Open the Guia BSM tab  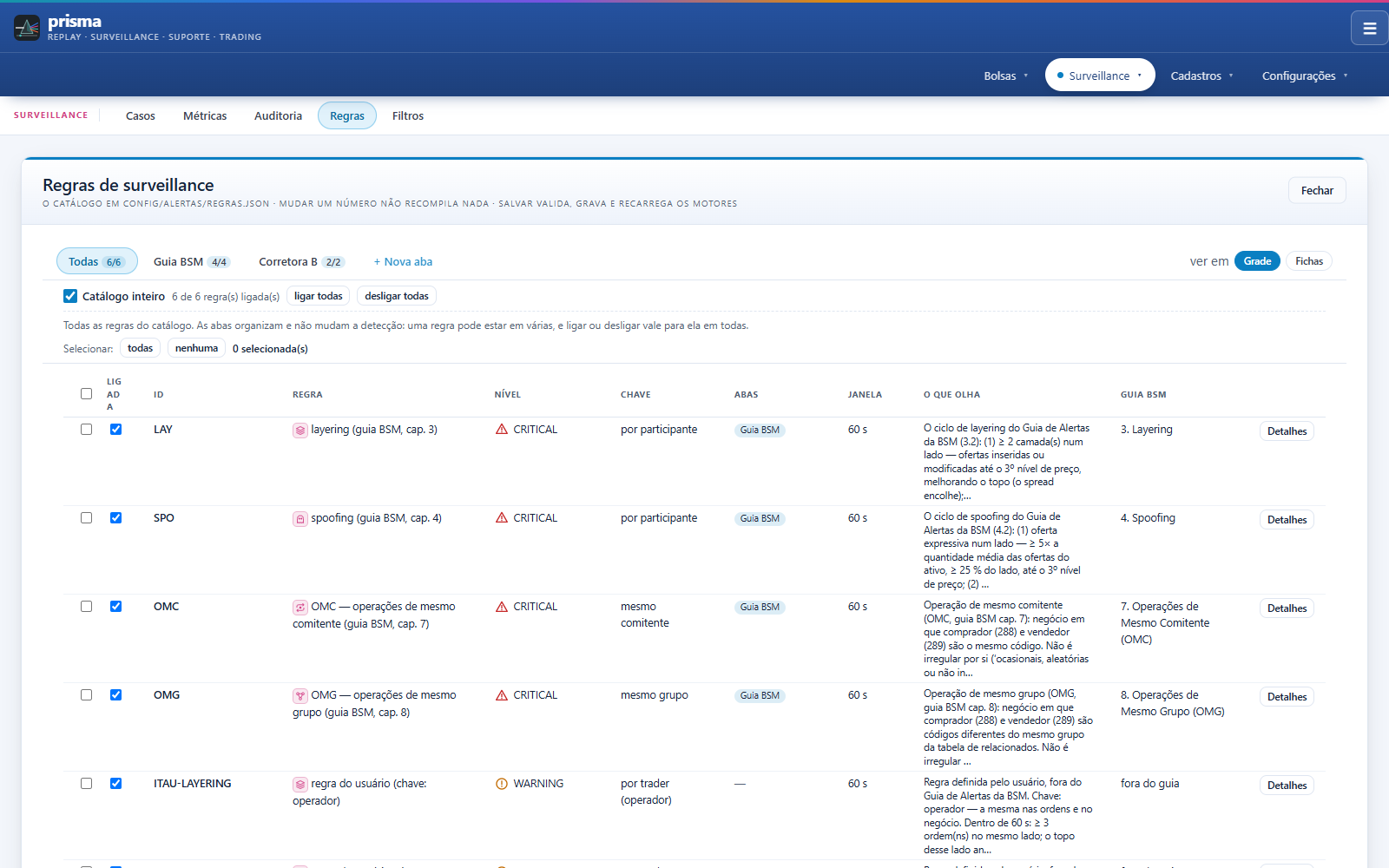(x=191, y=261)
